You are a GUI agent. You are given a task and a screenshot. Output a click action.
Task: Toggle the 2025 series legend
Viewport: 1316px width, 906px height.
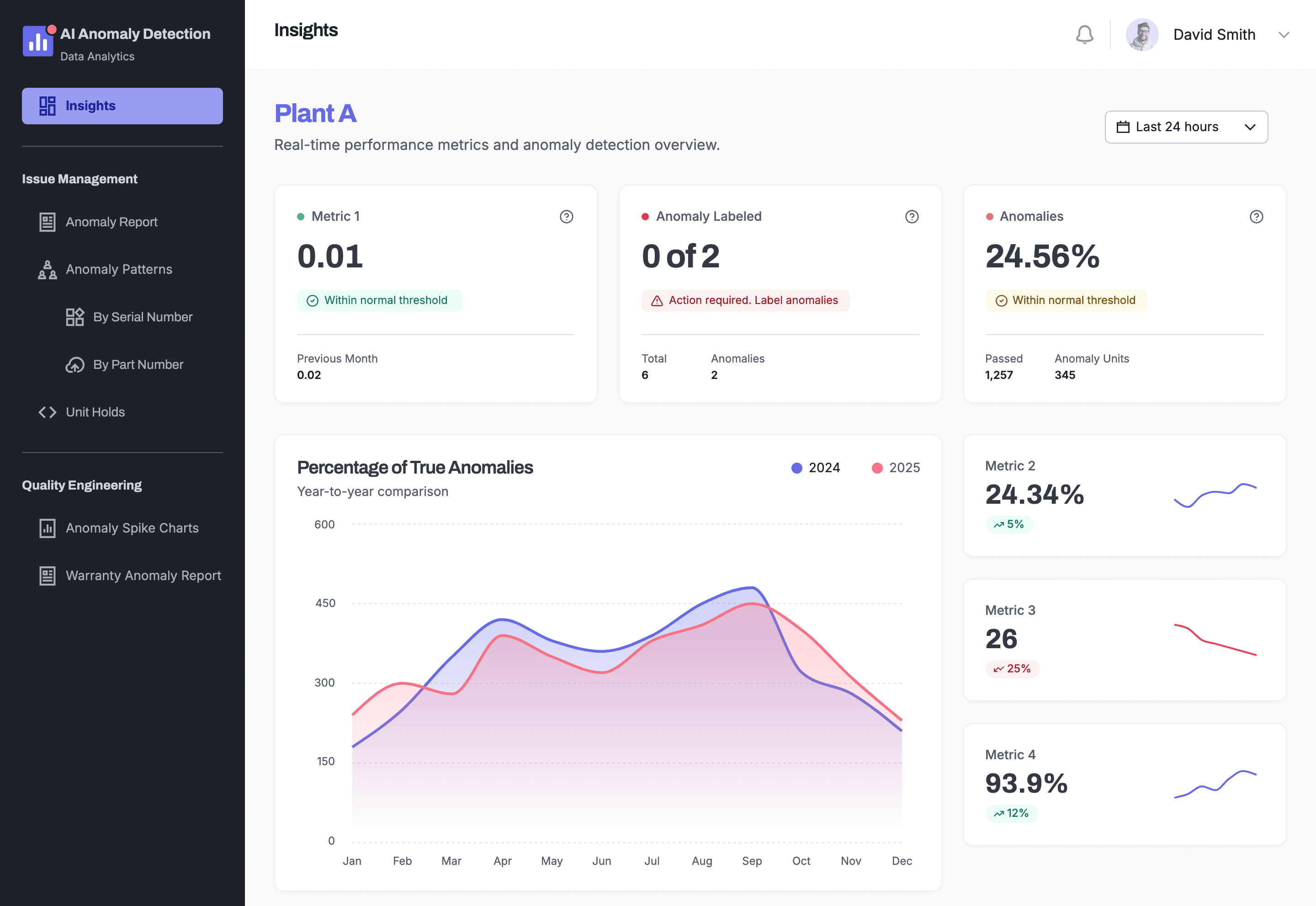[x=896, y=468]
